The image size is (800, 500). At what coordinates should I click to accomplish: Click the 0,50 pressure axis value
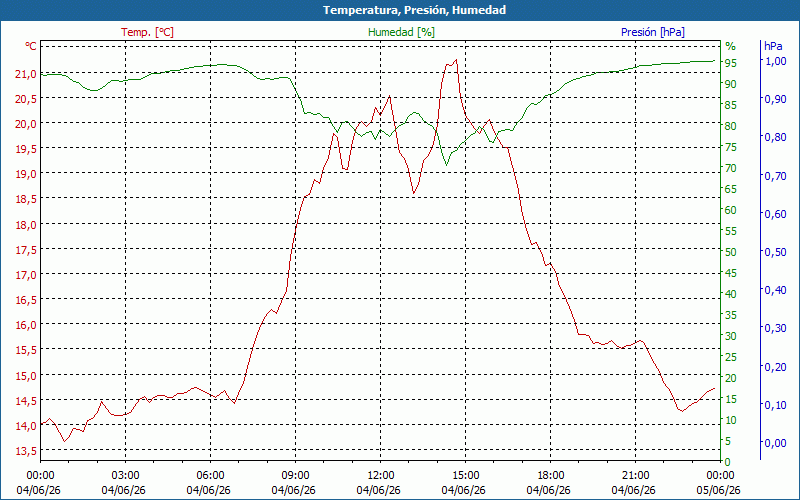[x=776, y=252]
